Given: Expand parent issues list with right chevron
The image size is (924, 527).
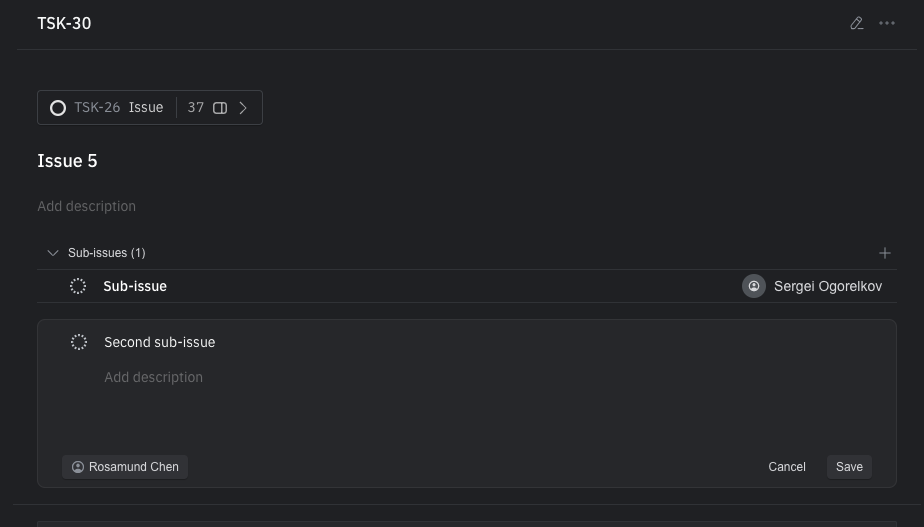Looking at the screenshot, I should tap(243, 108).
